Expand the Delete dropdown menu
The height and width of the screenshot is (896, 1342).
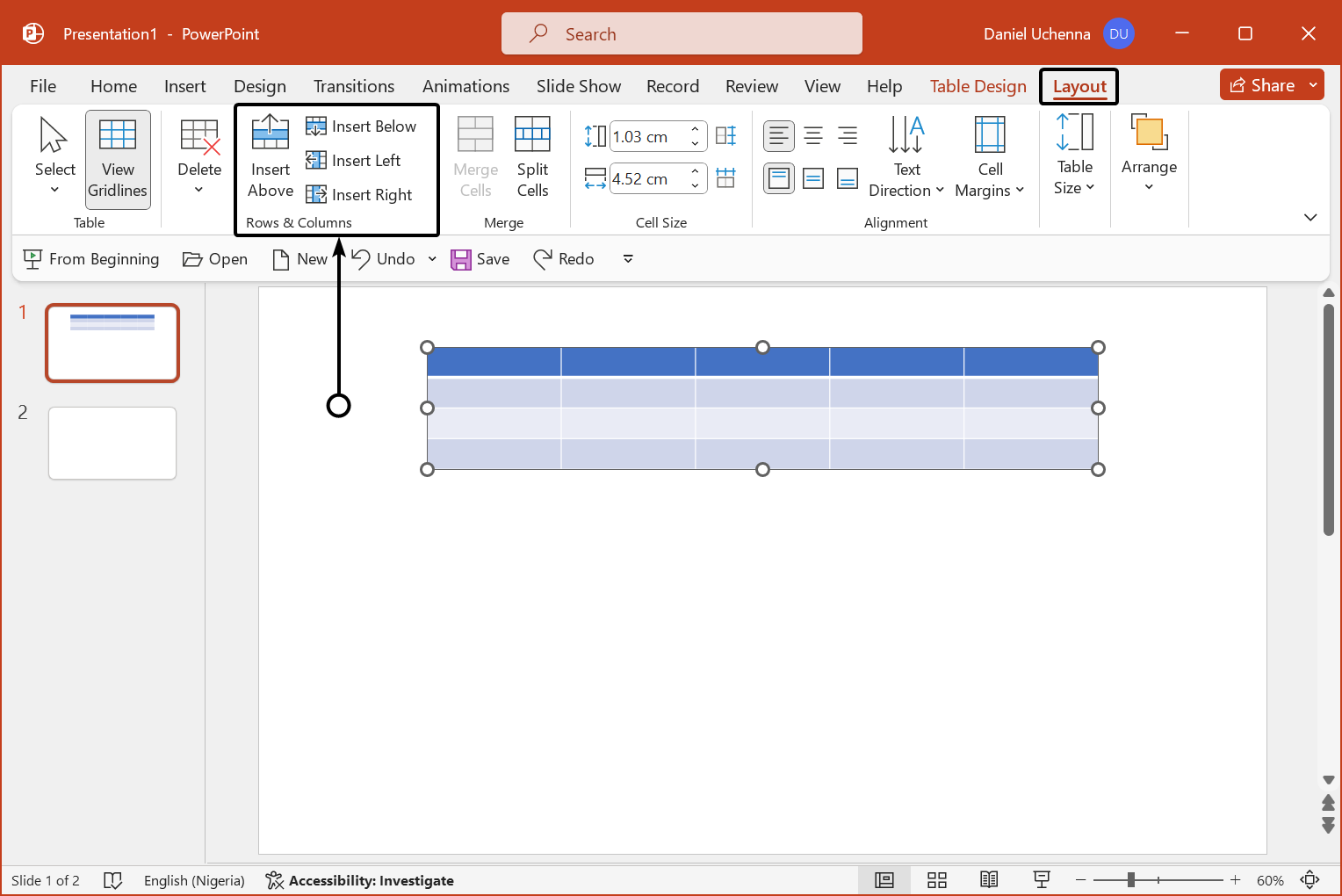click(199, 190)
